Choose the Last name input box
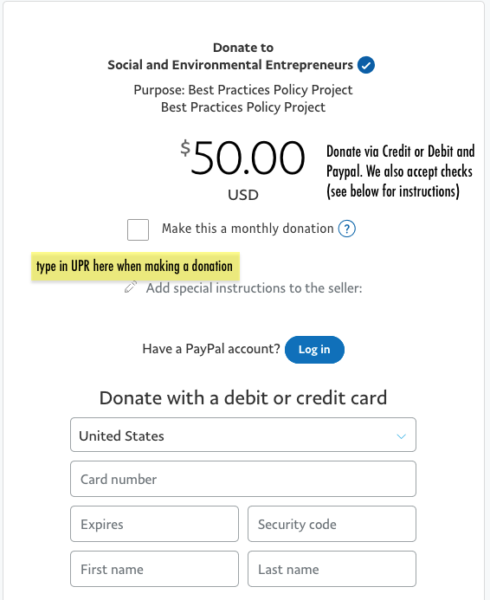 point(332,569)
